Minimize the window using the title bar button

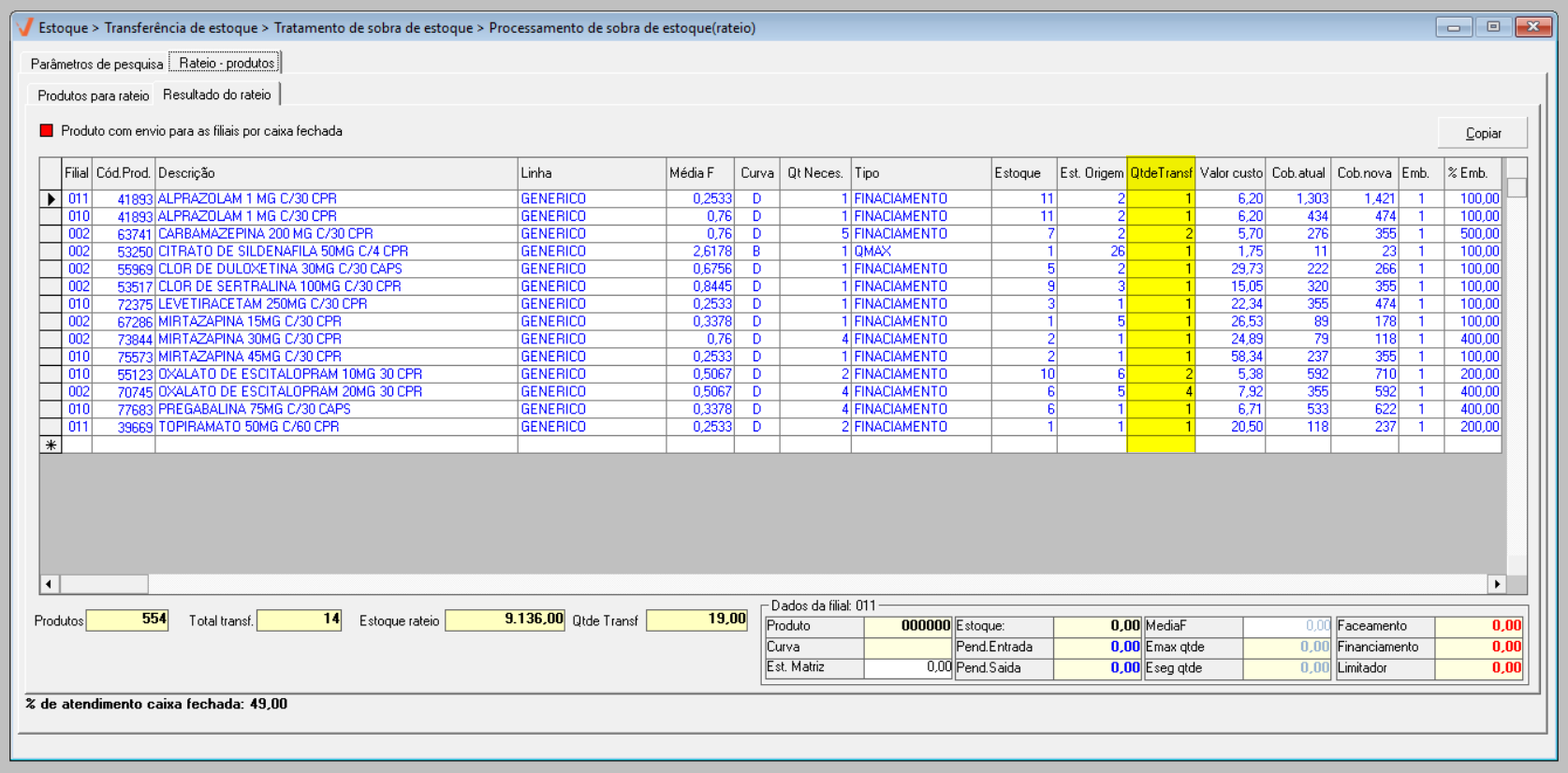[1453, 27]
